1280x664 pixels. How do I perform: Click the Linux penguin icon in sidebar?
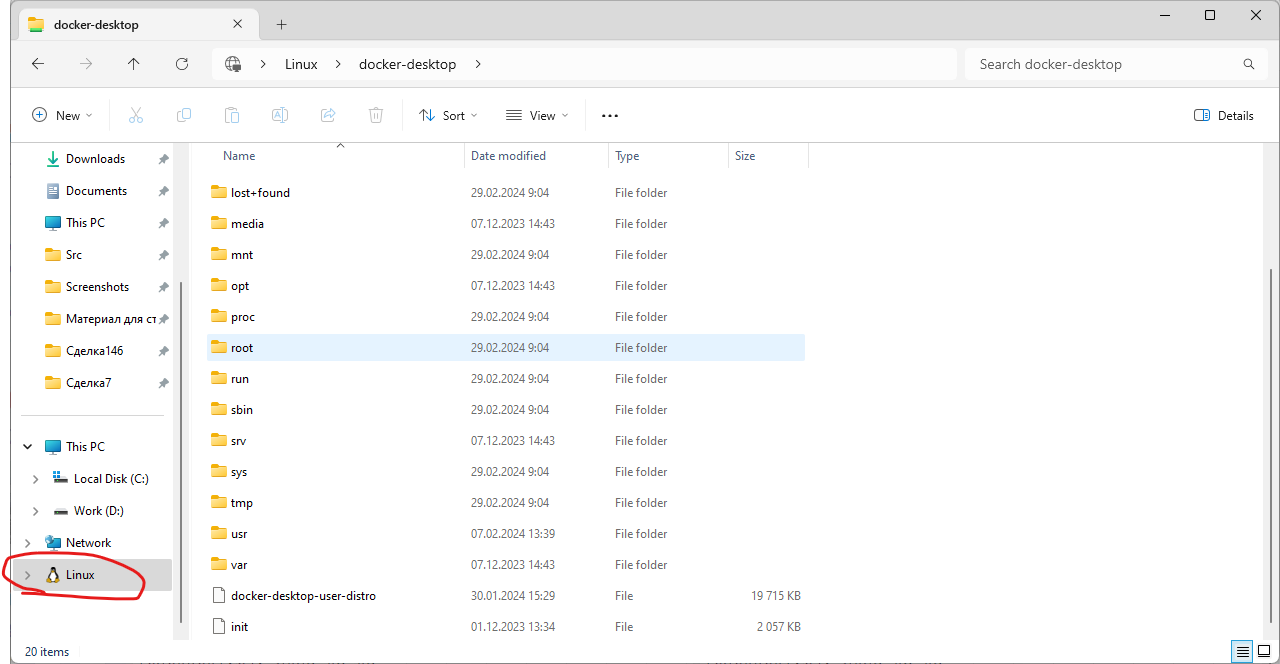point(53,575)
